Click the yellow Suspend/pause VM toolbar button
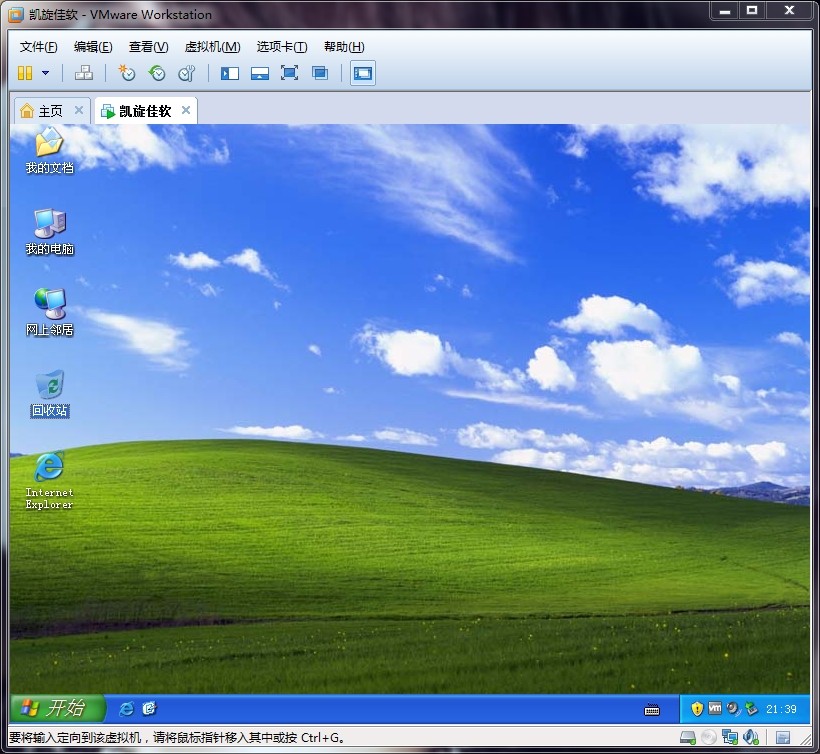This screenshot has width=820, height=754. point(25,73)
